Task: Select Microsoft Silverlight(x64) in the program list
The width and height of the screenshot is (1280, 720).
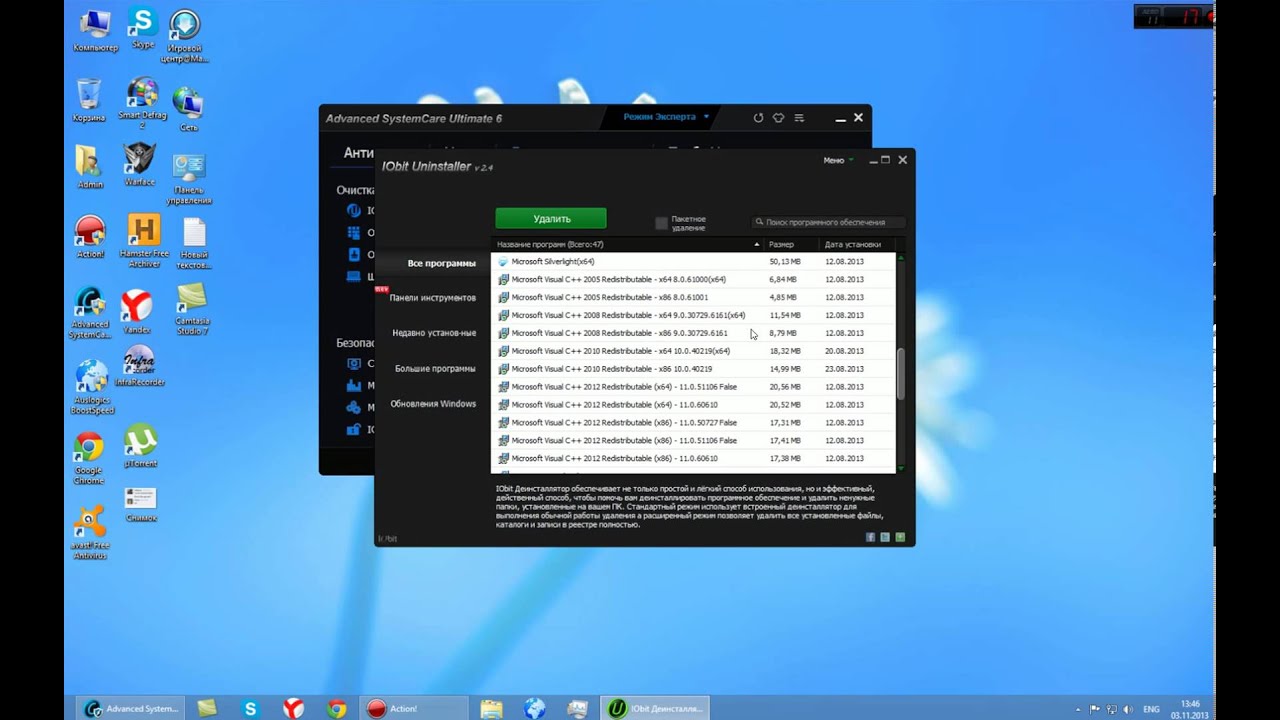Action: [552, 262]
